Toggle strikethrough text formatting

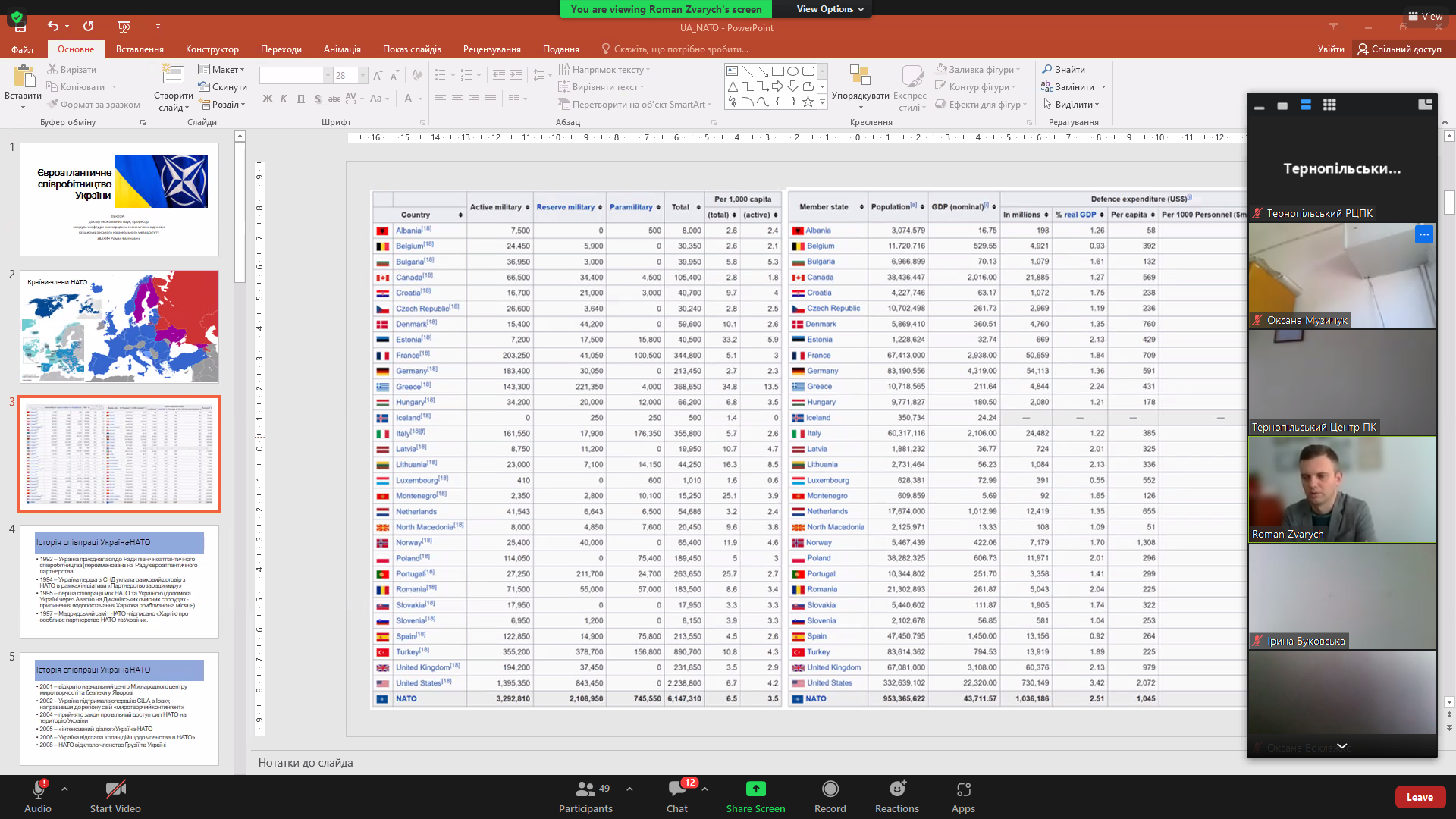pyautogui.click(x=334, y=99)
